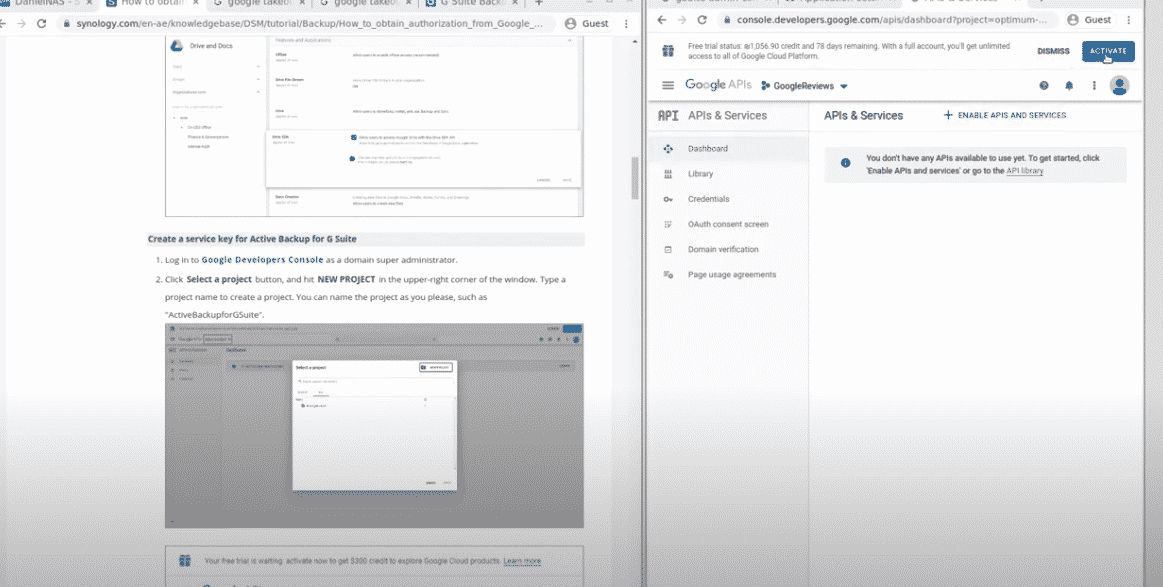
Task: Open Chrome menu in the console window
Action: point(1130,20)
